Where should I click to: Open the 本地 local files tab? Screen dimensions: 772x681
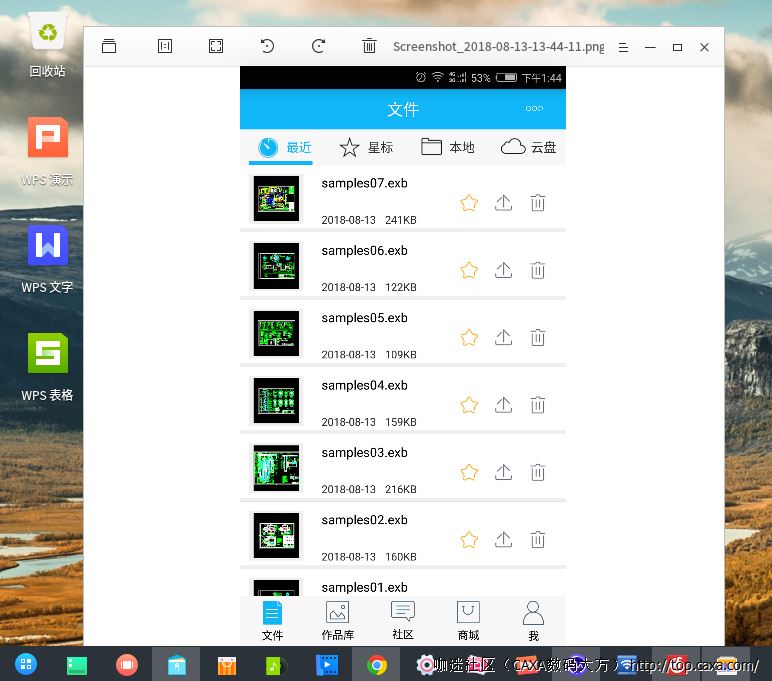[447, 148]
